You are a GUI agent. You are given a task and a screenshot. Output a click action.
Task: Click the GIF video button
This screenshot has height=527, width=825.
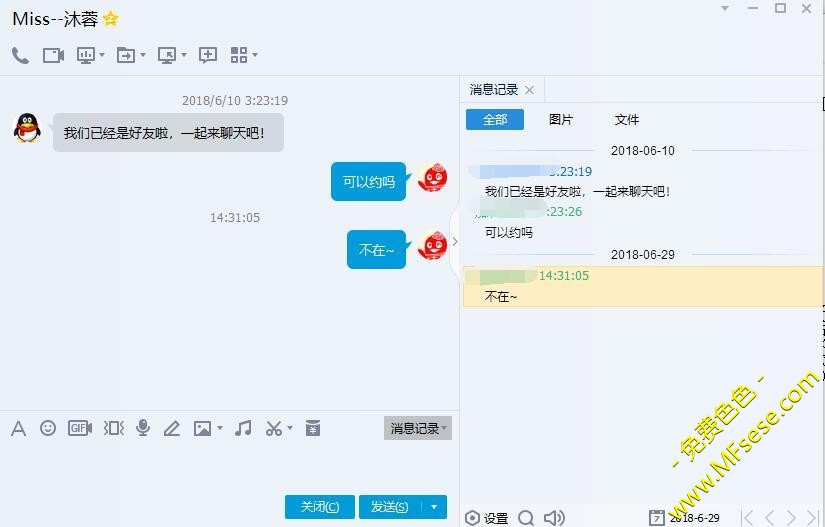80,428
